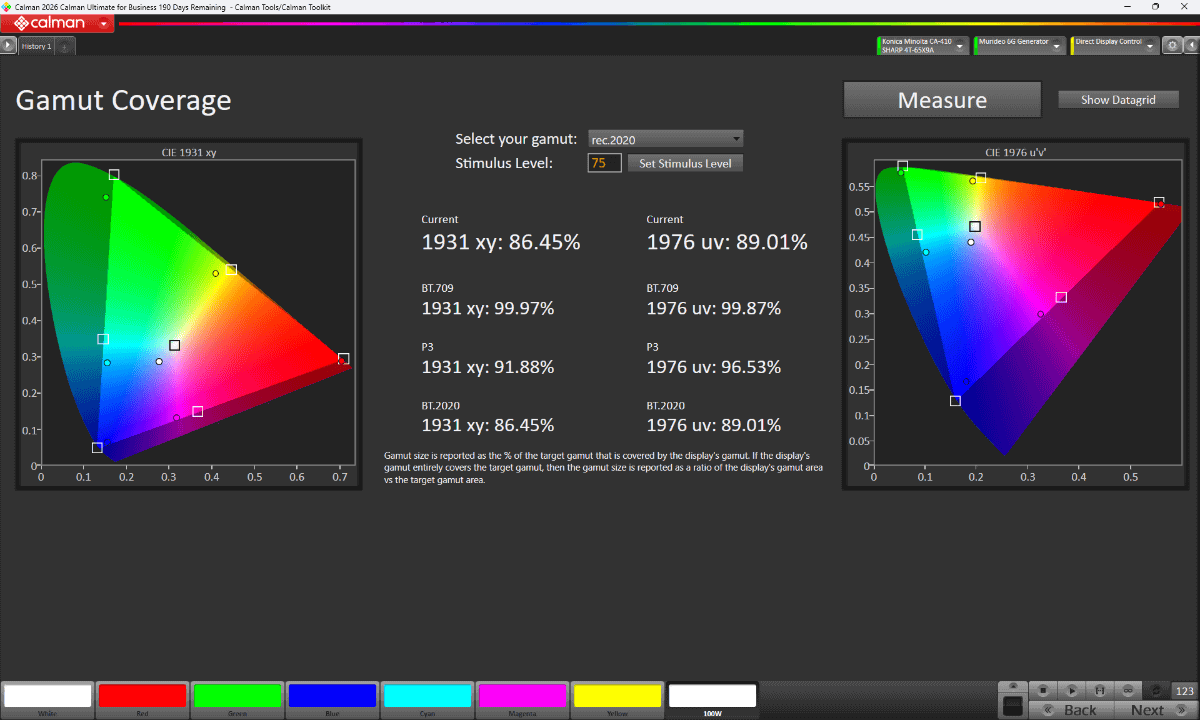Add a new history tab
1200x720 pixels.
pos(65,46)
